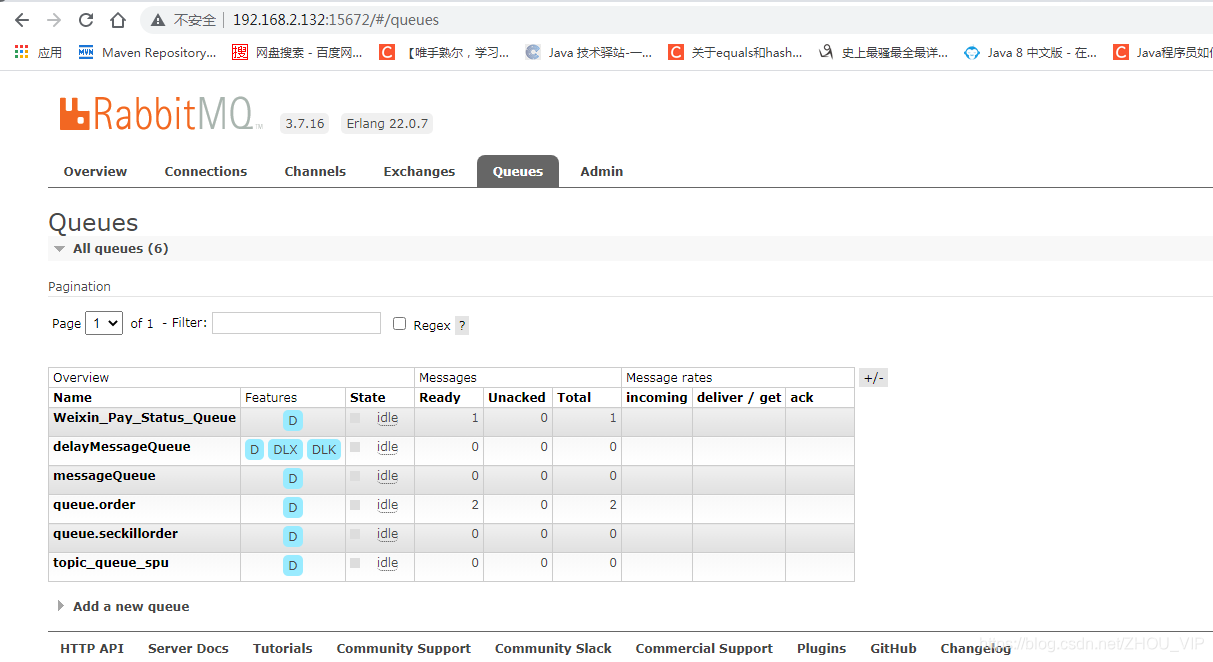Sort queues by Total column
Viewport: 1213px width, 662px height.
coord(574,397)
